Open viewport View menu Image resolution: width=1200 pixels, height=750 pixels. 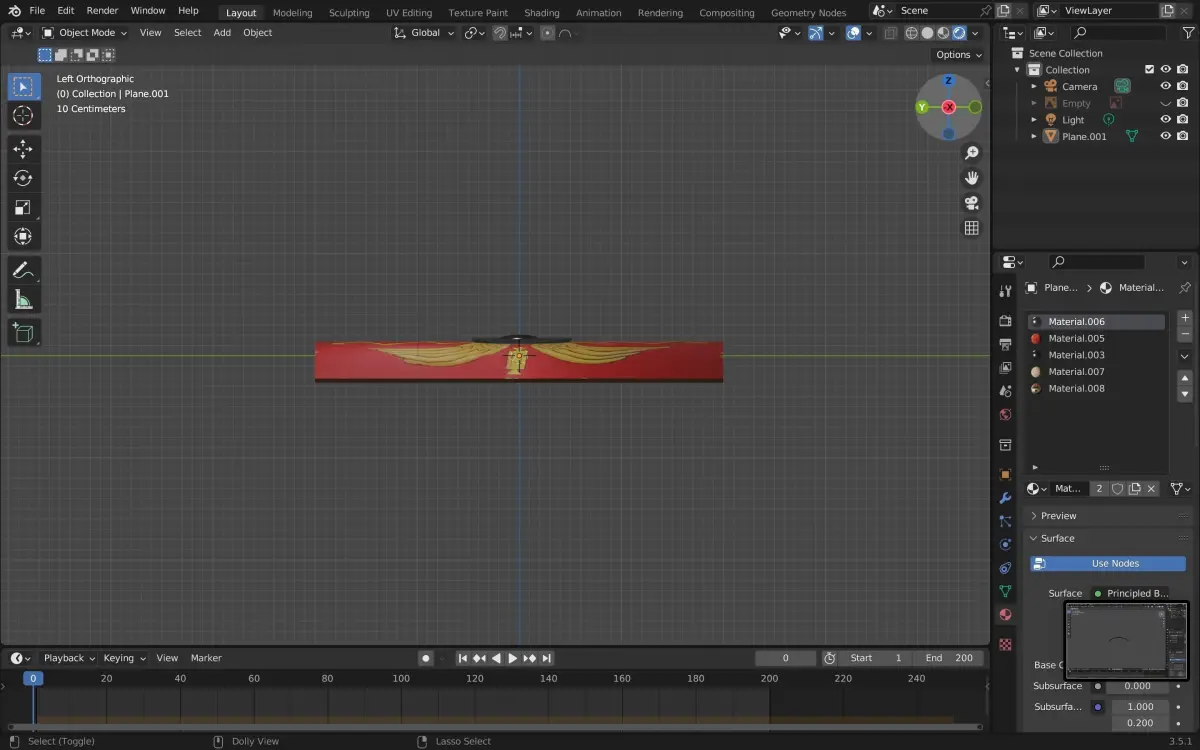[x=150, y=33]
